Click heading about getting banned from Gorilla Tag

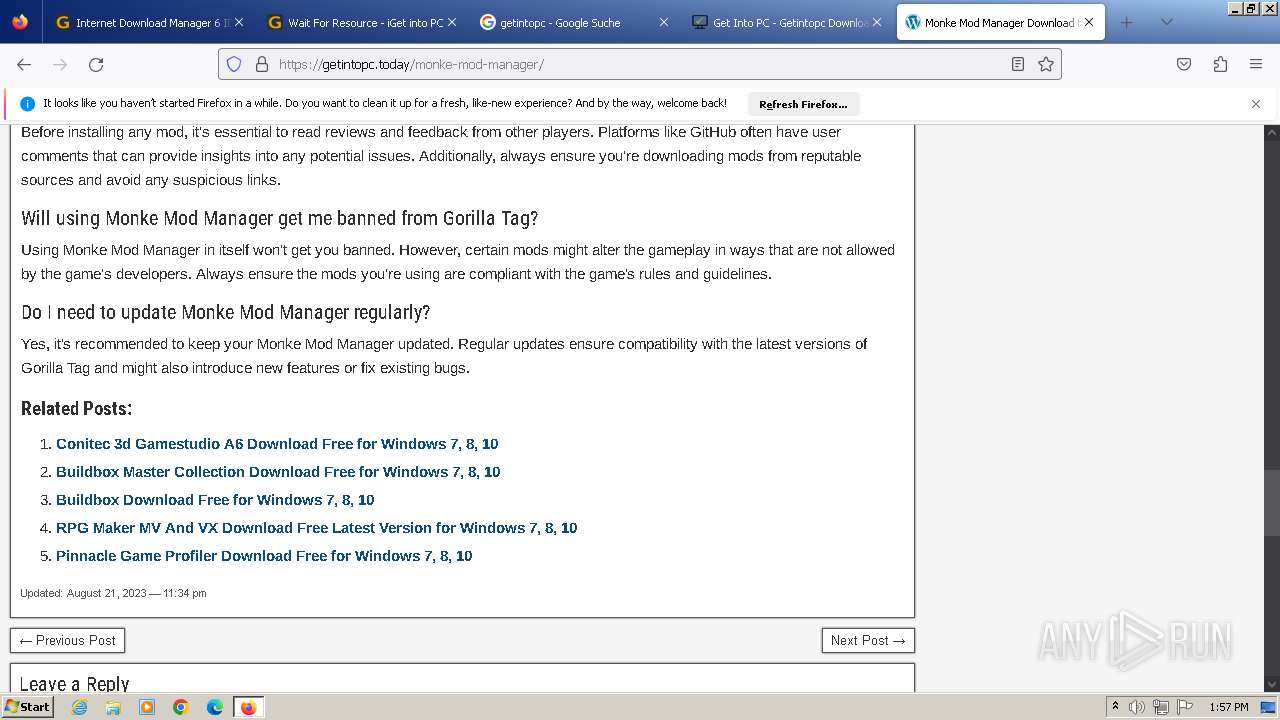(x=280, y=218)
